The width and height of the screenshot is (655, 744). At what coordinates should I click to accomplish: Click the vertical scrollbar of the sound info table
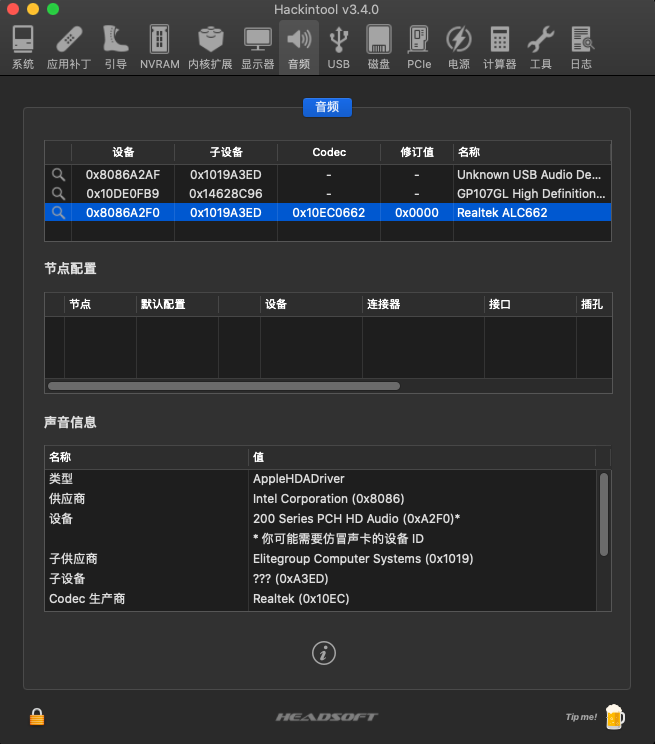click(604, 514)
